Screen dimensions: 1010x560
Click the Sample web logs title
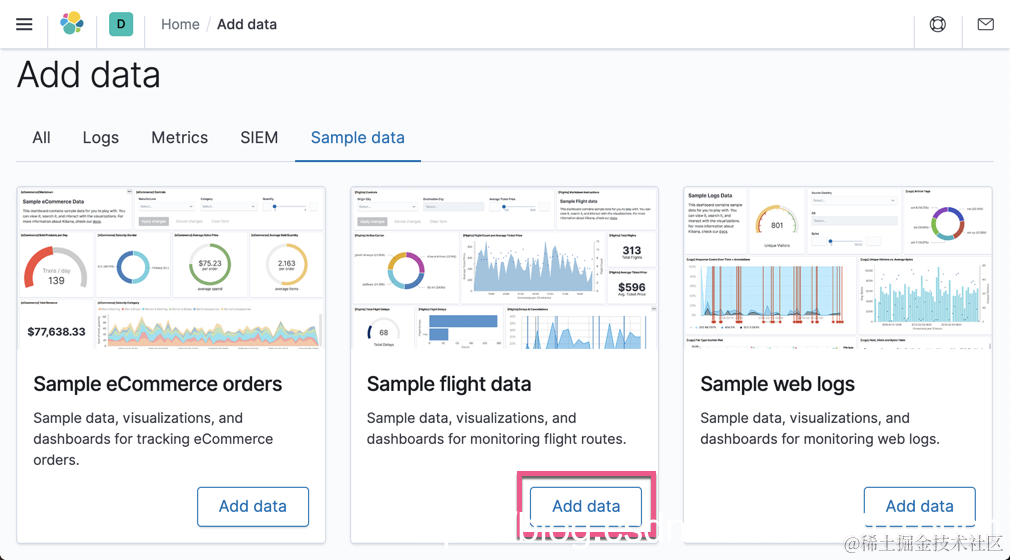[778, 384]
